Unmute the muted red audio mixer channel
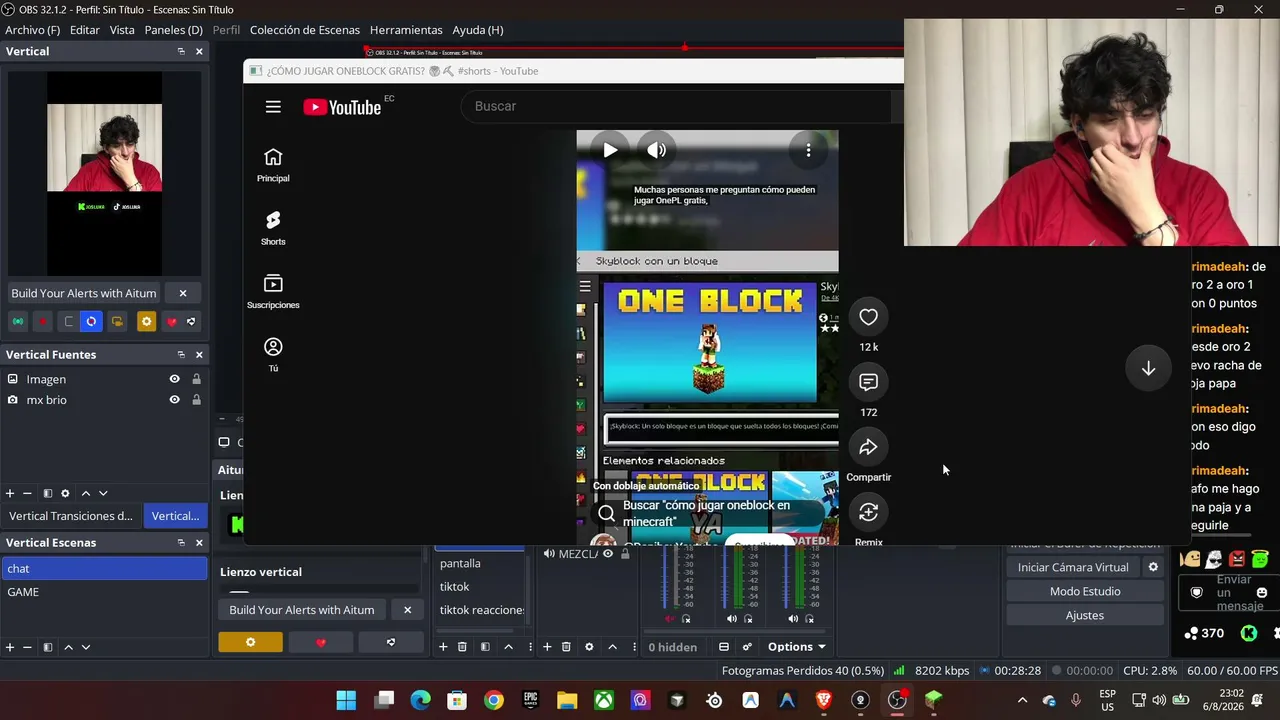This screenshot has height=720, width=1280. (x=669, y=619)
